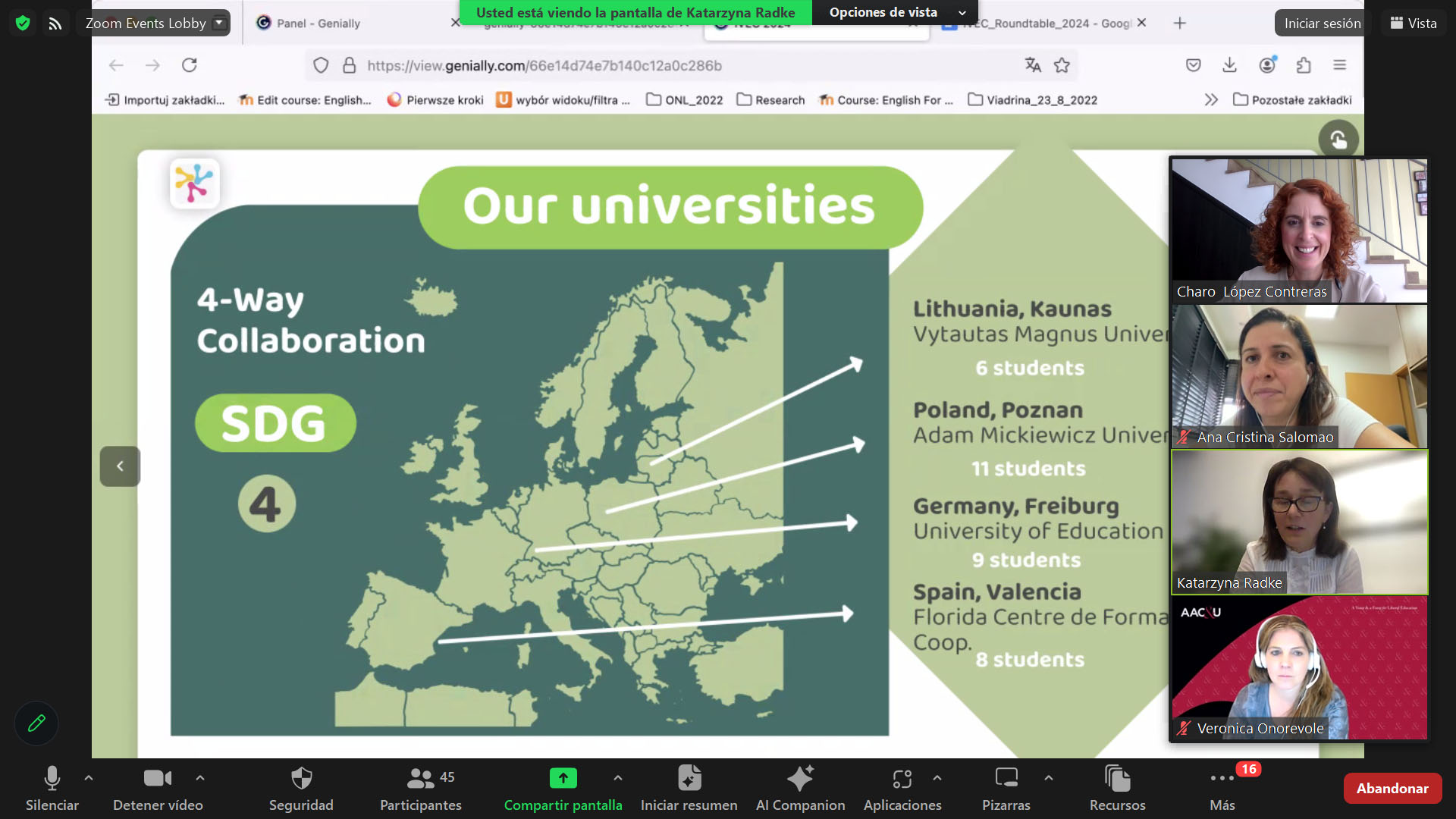Screen dimensions: 1456x819
Task: Click the green encryption shield icon
Action: click(x=23, y=23)
